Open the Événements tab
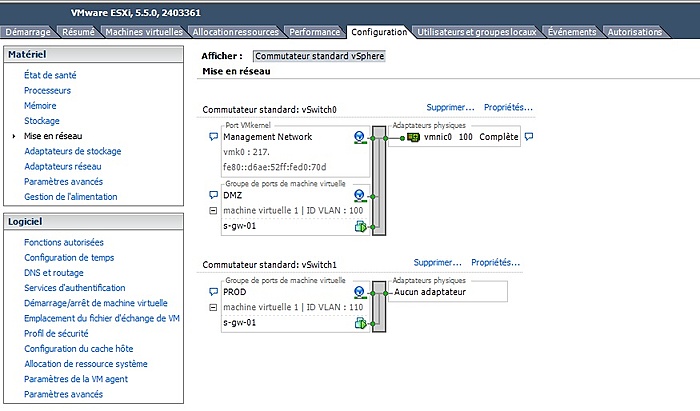 pyautogui.click(x=572, y=32)
